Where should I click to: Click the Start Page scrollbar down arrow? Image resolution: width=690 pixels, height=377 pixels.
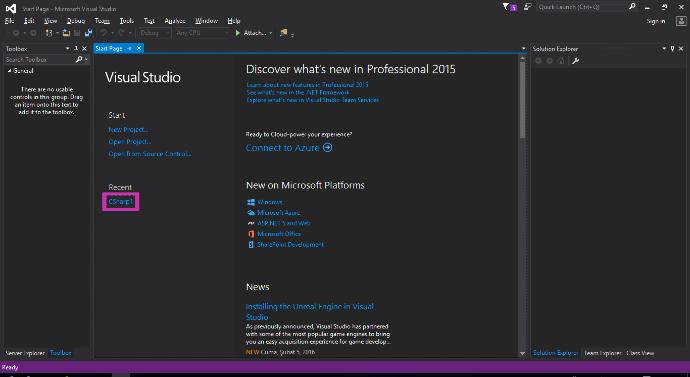coord(522,353)
